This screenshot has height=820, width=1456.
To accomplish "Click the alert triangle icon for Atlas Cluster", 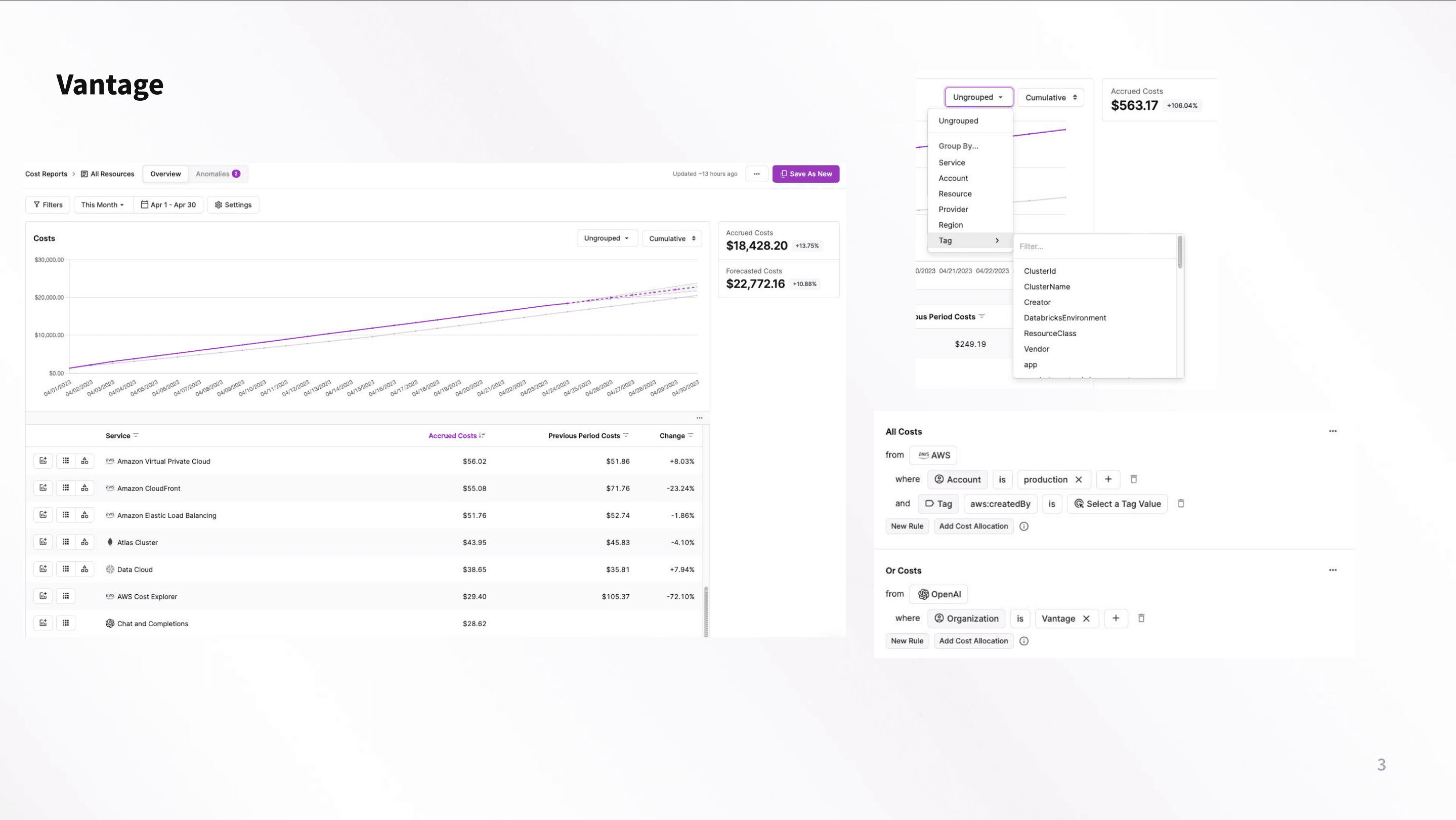I will point(85,542).
